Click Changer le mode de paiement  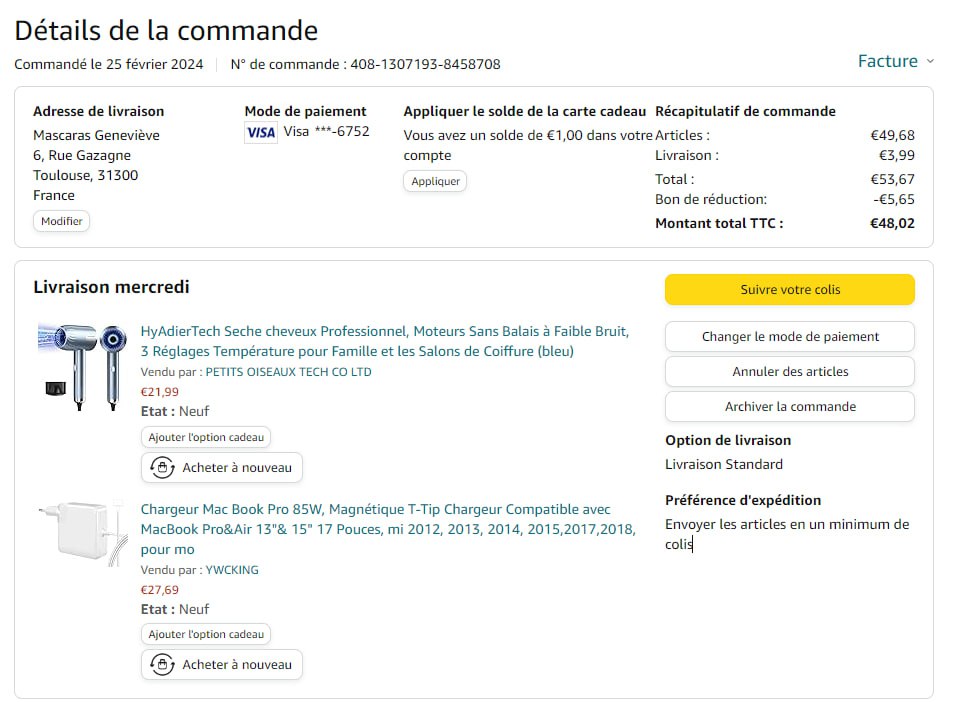pyautogui.click(x=789, y=337)
